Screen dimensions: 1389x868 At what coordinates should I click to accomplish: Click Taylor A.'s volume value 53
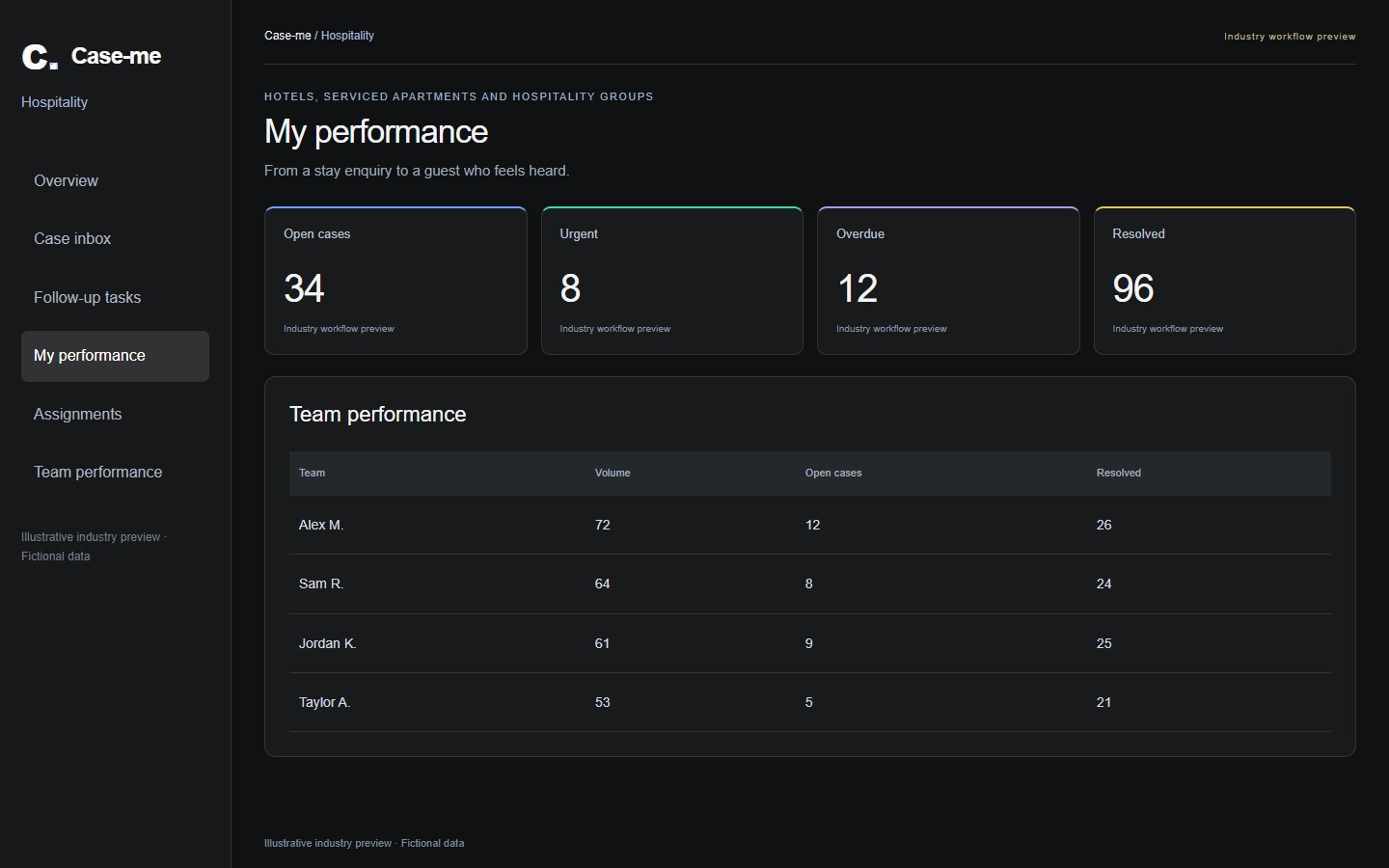point(603,703)
